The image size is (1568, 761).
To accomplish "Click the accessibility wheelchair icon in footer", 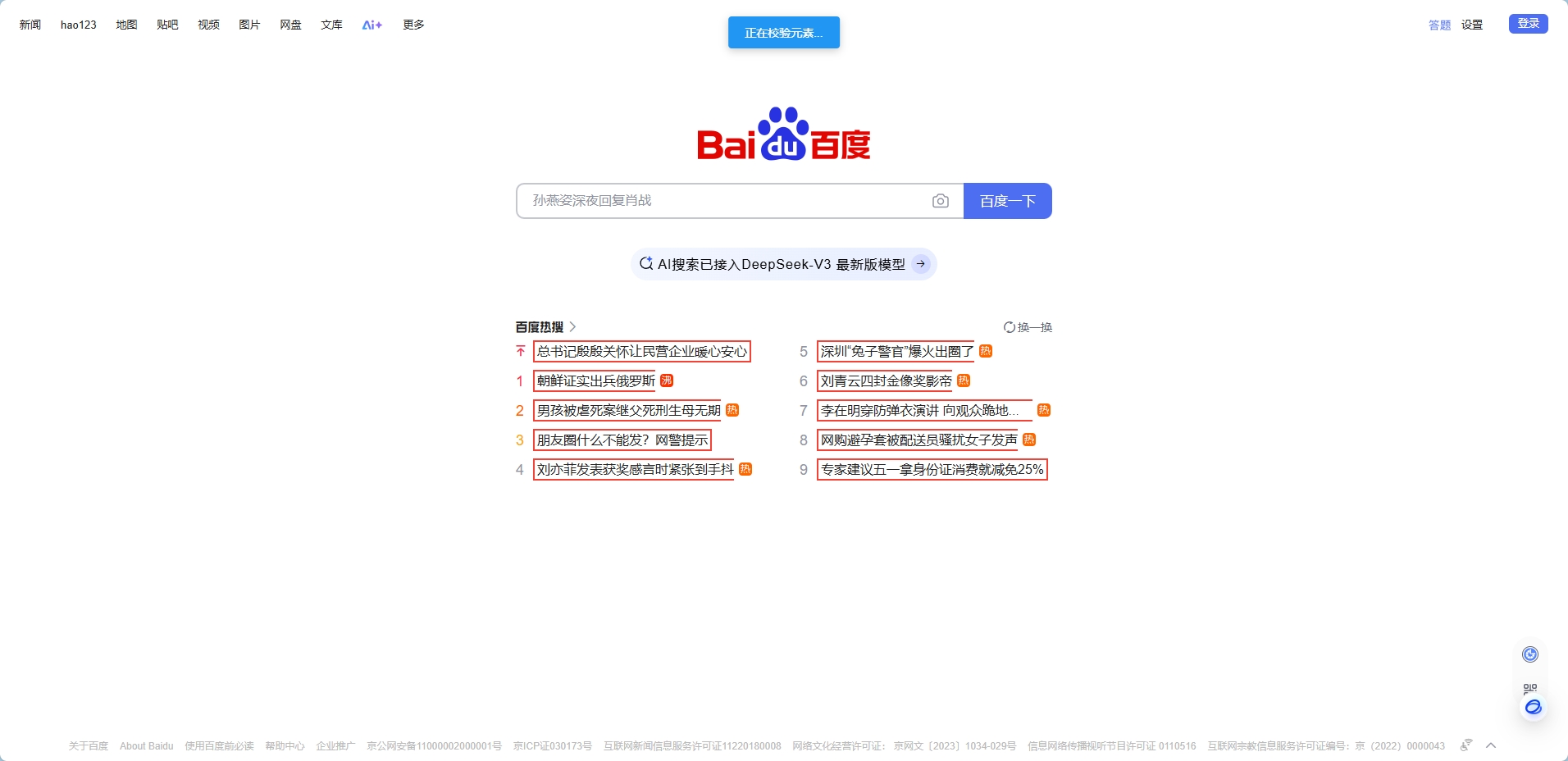I will pos(1466,745).
